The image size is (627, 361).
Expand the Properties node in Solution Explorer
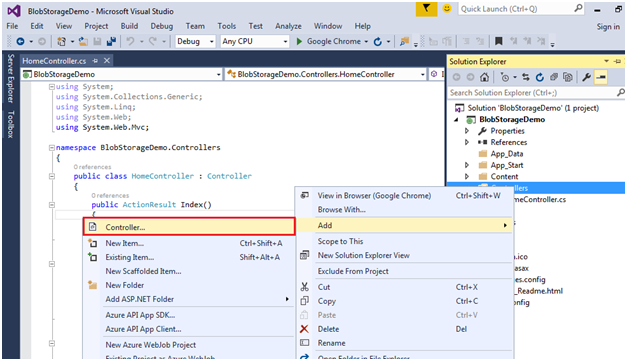pyautogui.click(x=467, y=131)
